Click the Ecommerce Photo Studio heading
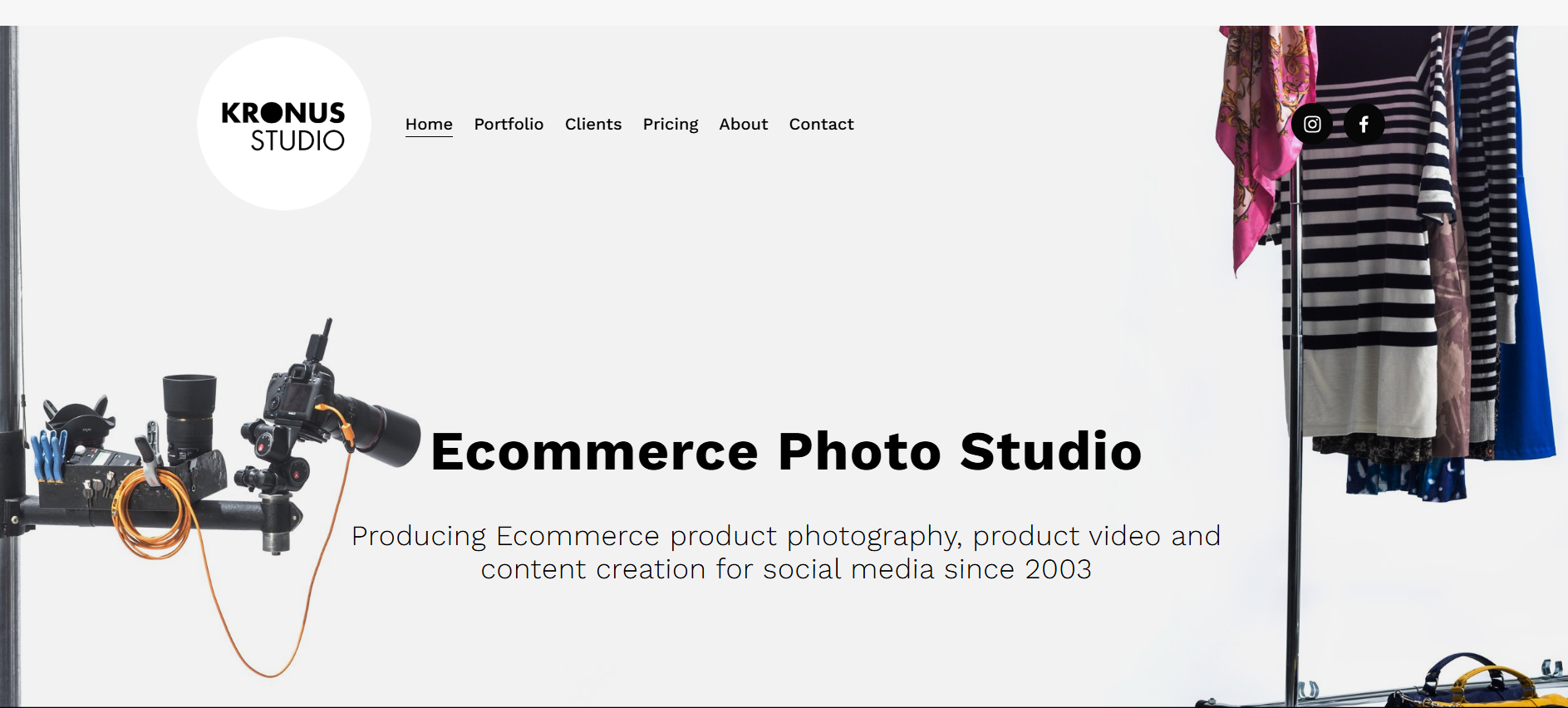1568x708 pixels. click(x=786, y=451)
